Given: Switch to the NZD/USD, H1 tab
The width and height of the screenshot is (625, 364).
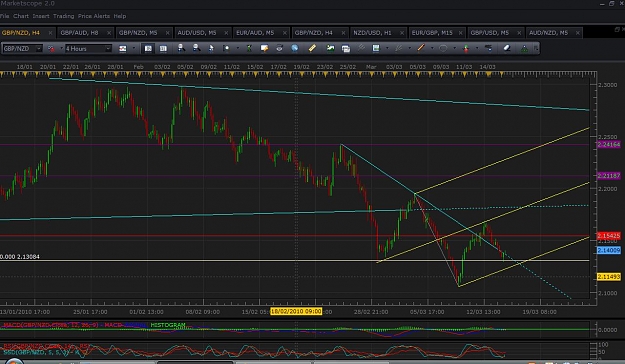Looking at the screenshot, I should (x=372, y=33).
